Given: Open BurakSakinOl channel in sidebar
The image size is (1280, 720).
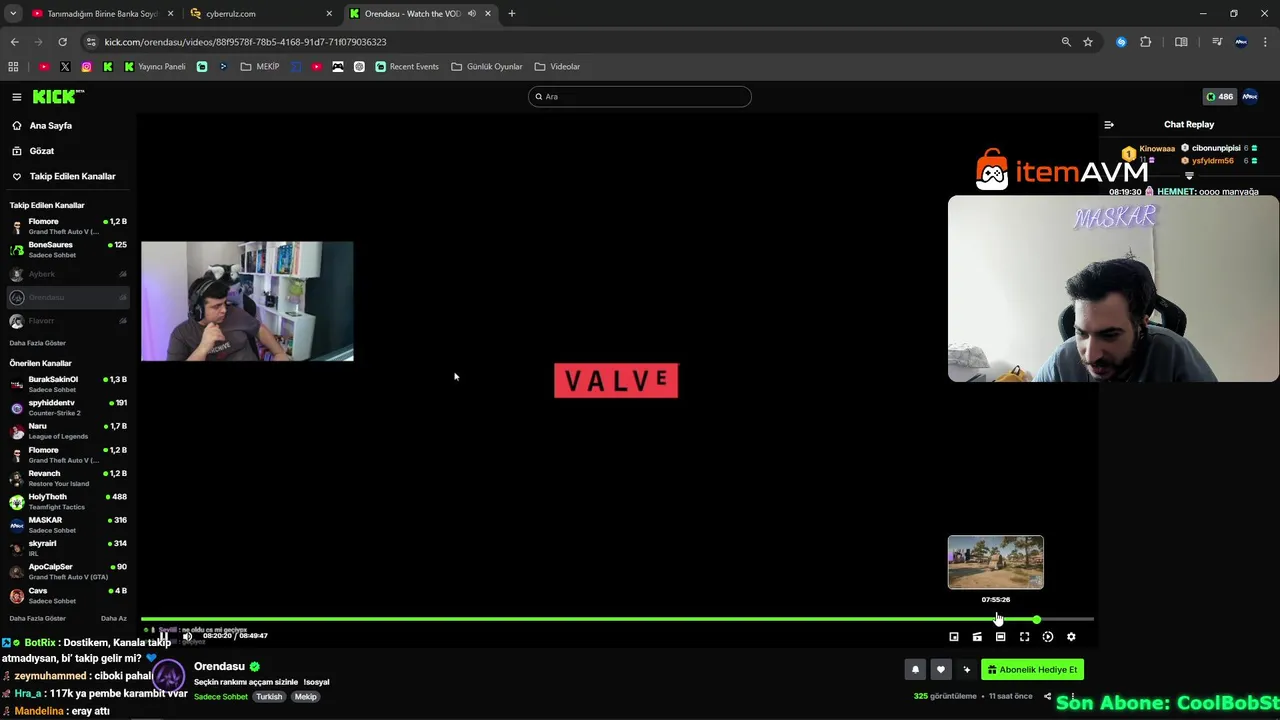Looking at the screenshot, I should tap(68, 384).
